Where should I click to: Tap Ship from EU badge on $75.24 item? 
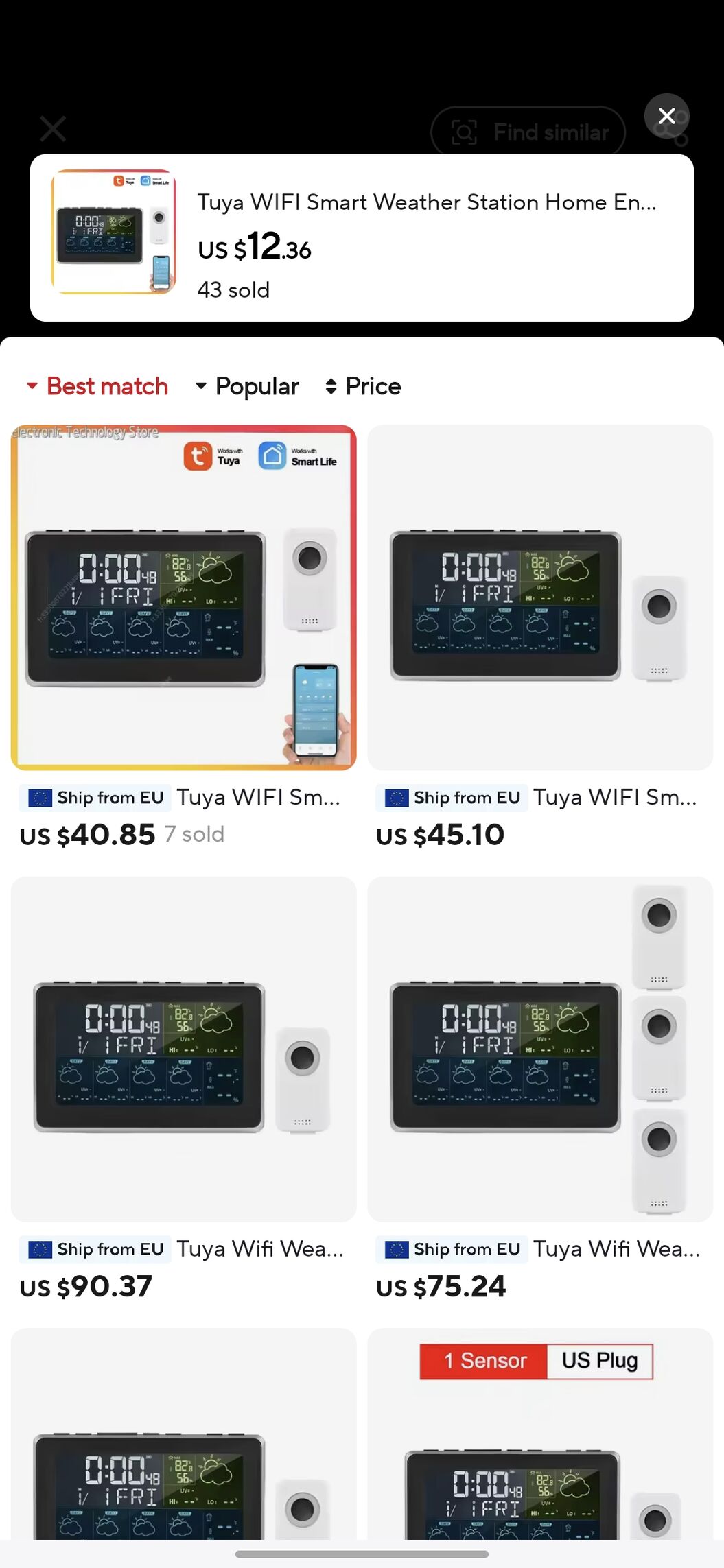point(452,1249)
